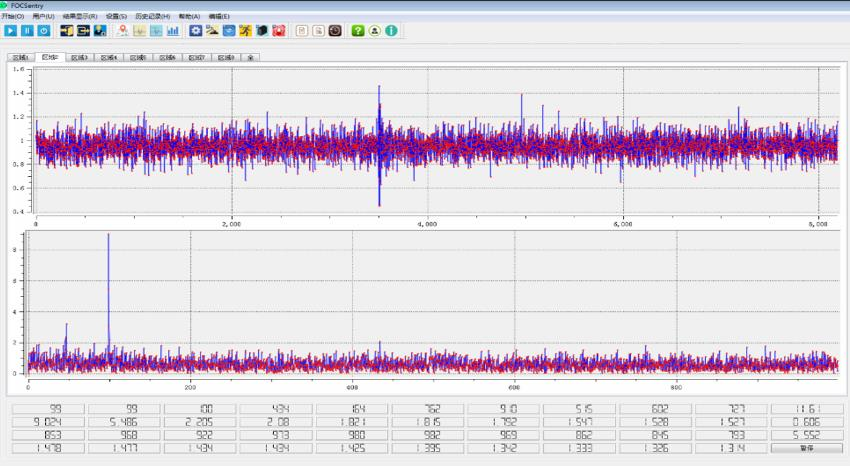
Task: Switch to the 区域1 tab
Action: click(21, 58)
